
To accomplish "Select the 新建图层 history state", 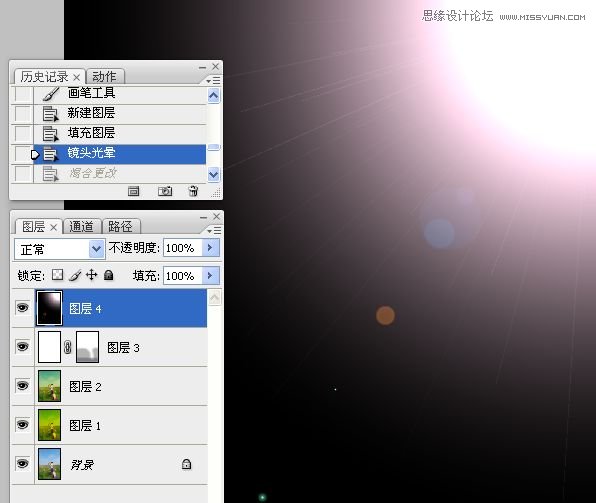I will tap(120, 113).
